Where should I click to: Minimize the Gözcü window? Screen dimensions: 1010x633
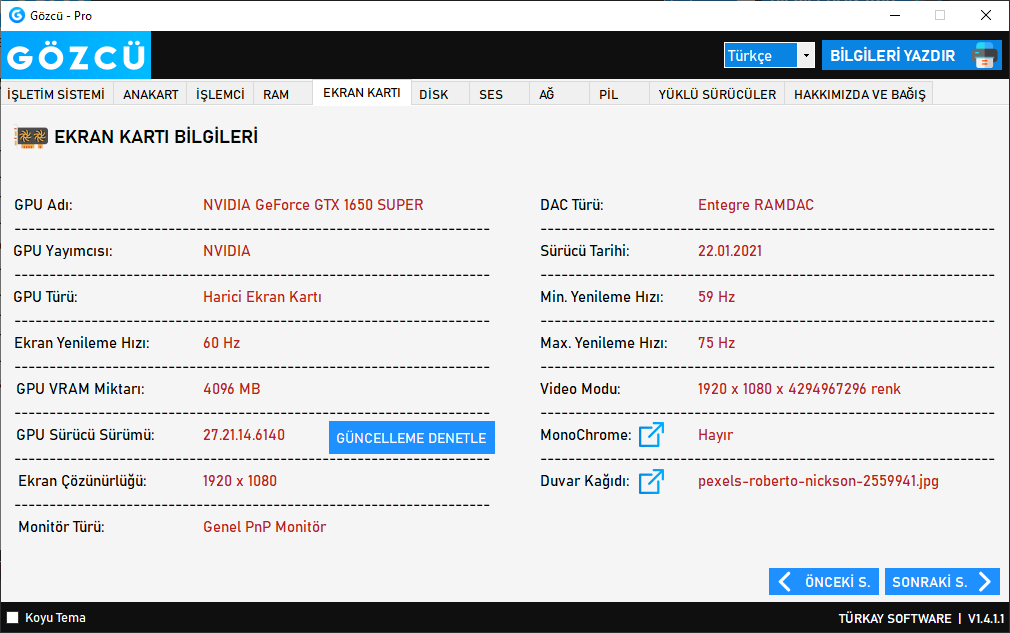(895, 15)
